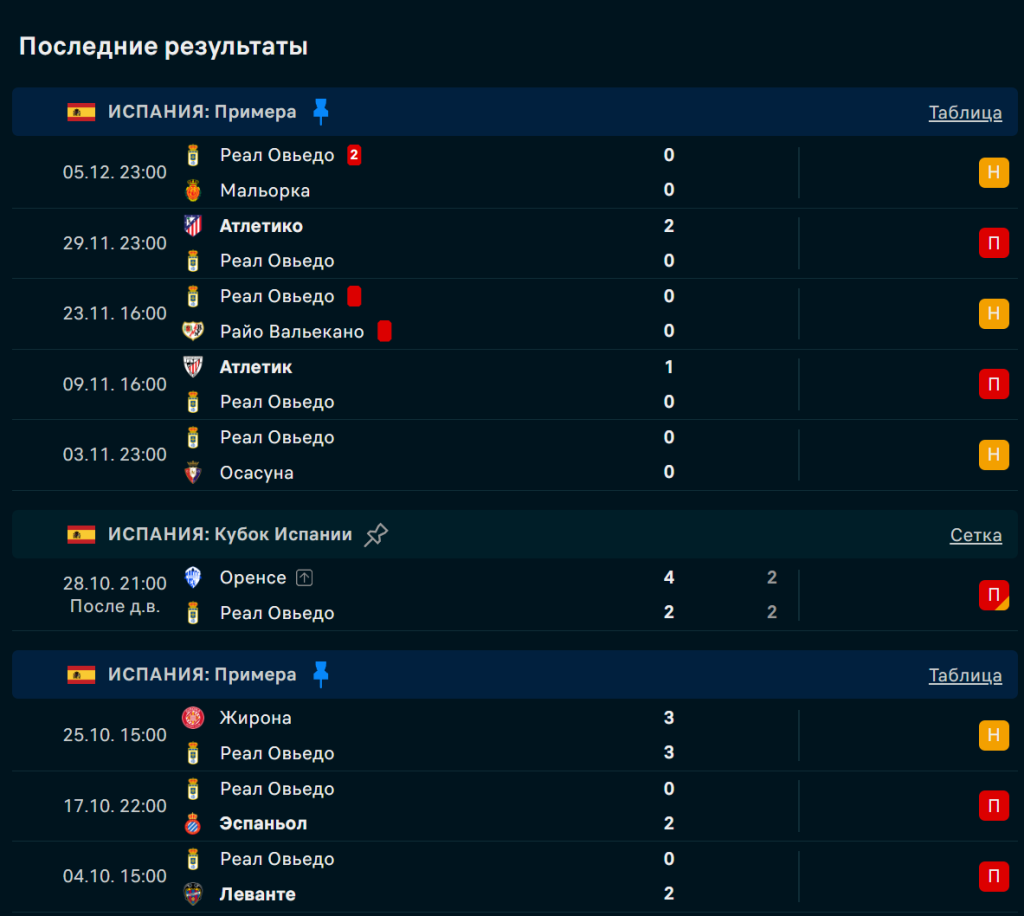The width and height of the screenshot is (1024, 916).
Task: Click the Жирона team logo
Action: [x=193, y=718]
